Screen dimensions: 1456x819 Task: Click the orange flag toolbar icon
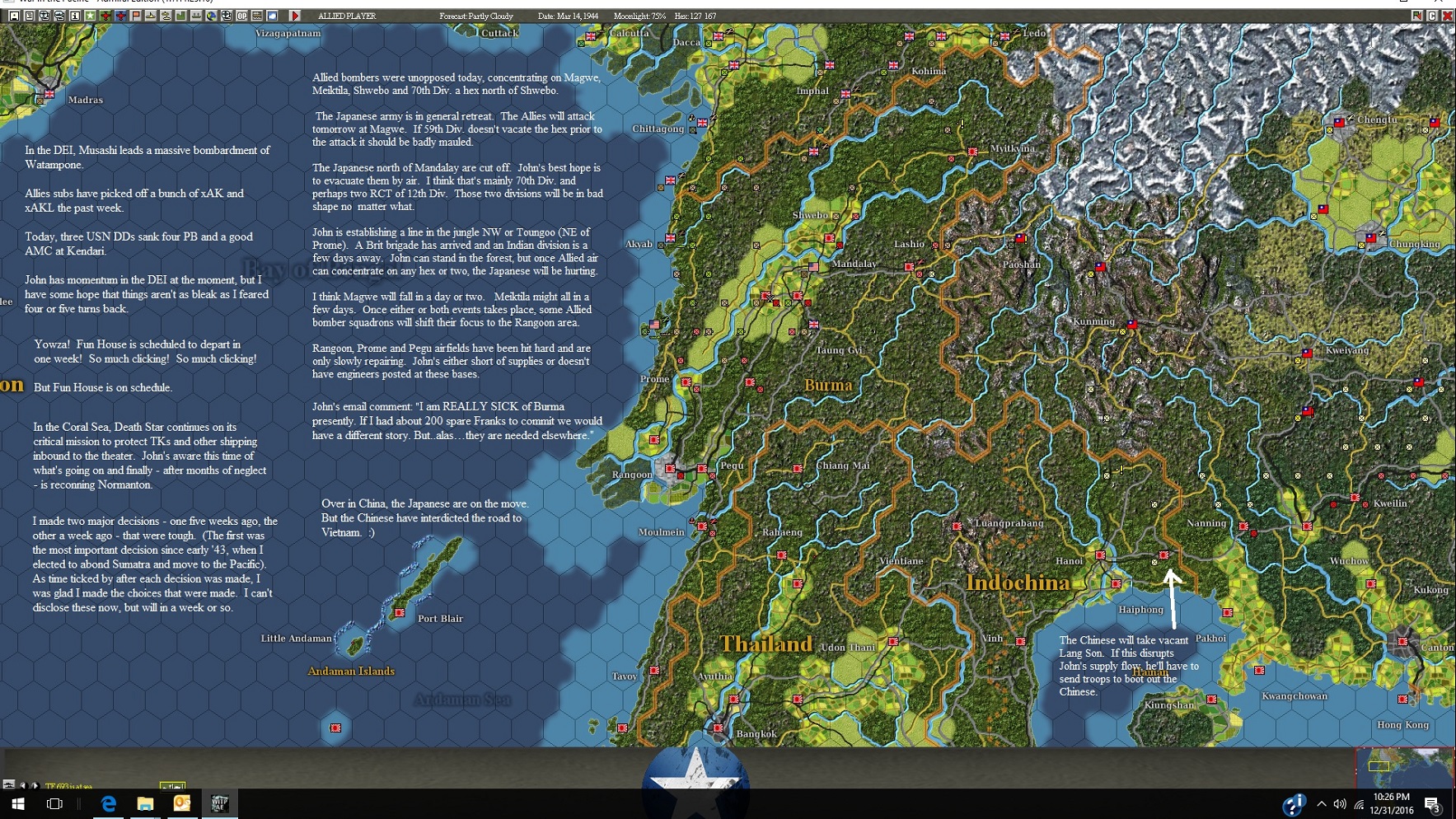[x=136, y=16]
